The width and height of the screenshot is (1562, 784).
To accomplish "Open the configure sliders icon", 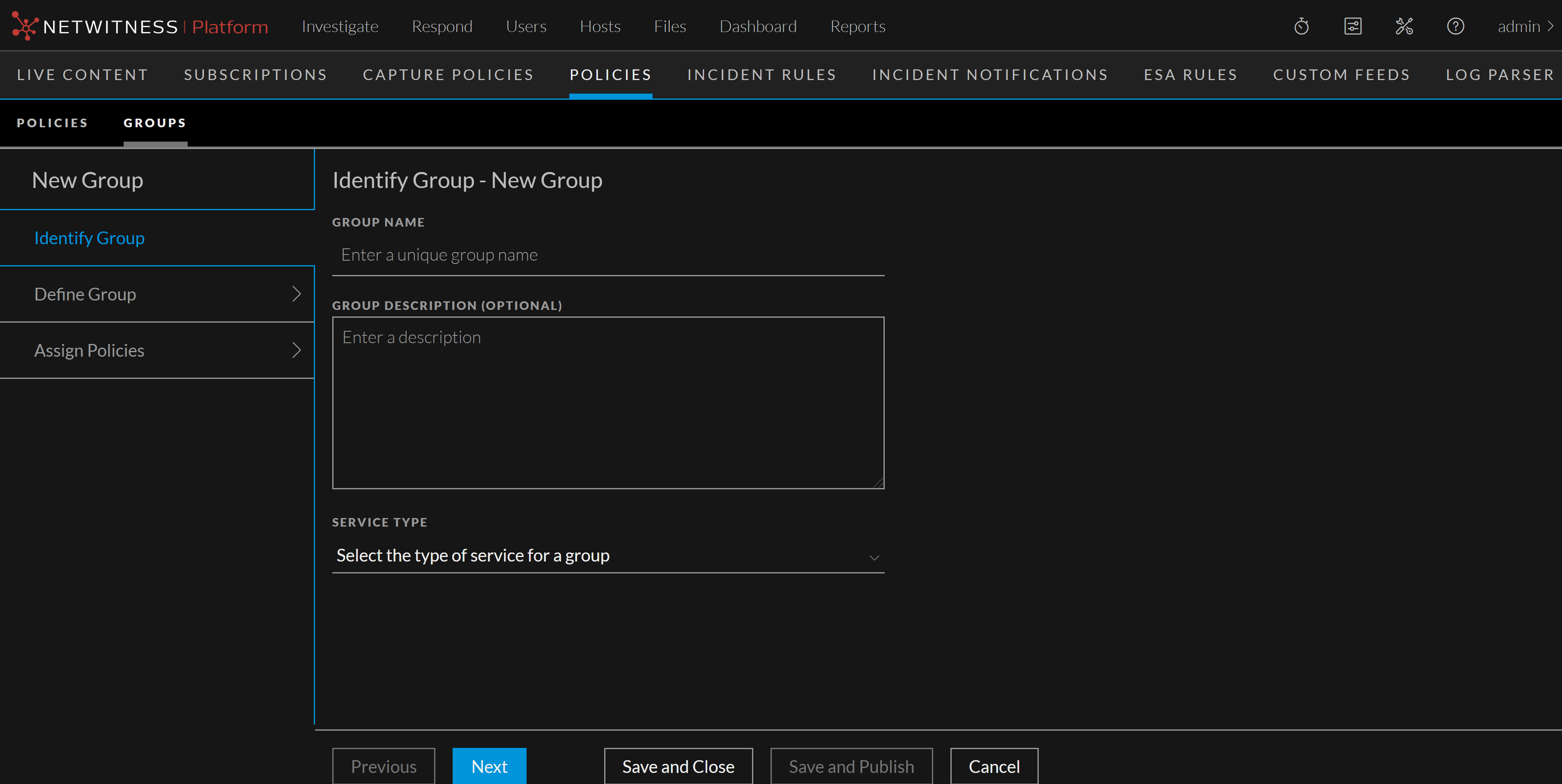I will tap(1353, 27).
